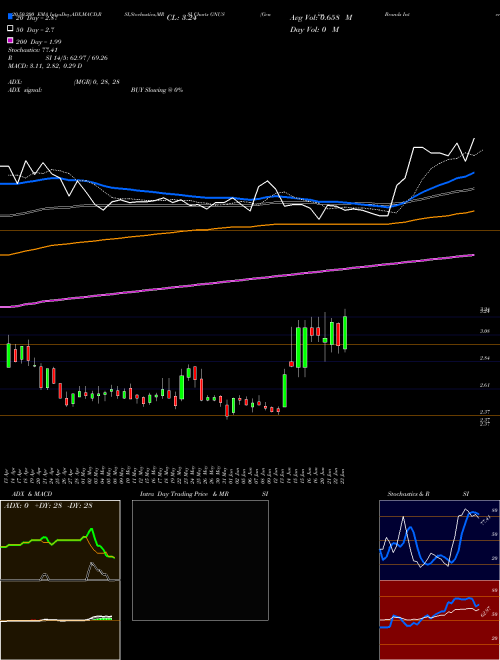The width and height of the screenshot is (500, 660).
Task: Click the tall green candlestick beside the 2.61 price level
Action: 285,390
